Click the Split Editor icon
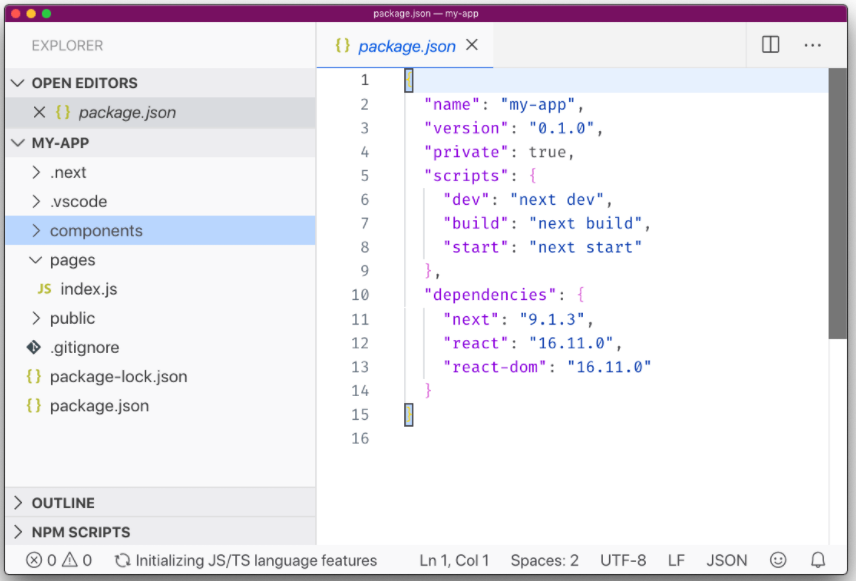Image resolution: width=856 pixels, height=581 pixels. (x=770, y=45)
